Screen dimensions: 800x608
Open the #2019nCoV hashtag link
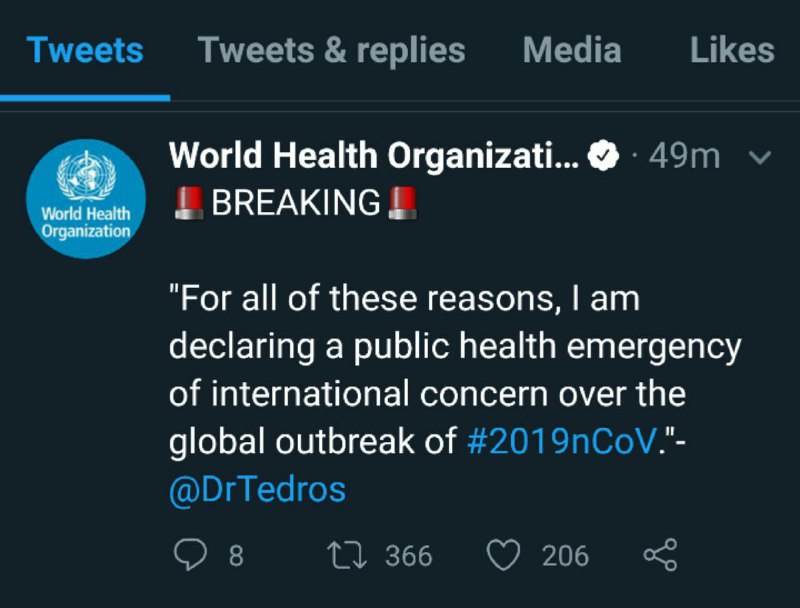point(562,441)
